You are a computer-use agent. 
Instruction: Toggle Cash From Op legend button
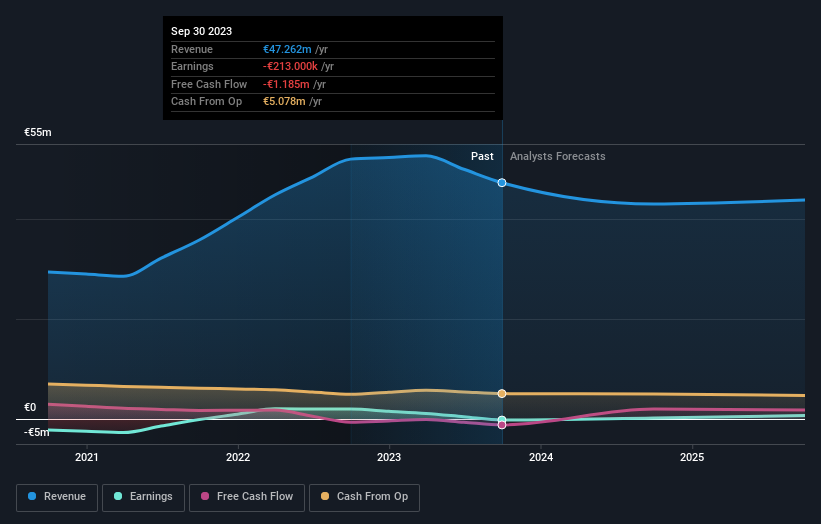tap(364, 497)
